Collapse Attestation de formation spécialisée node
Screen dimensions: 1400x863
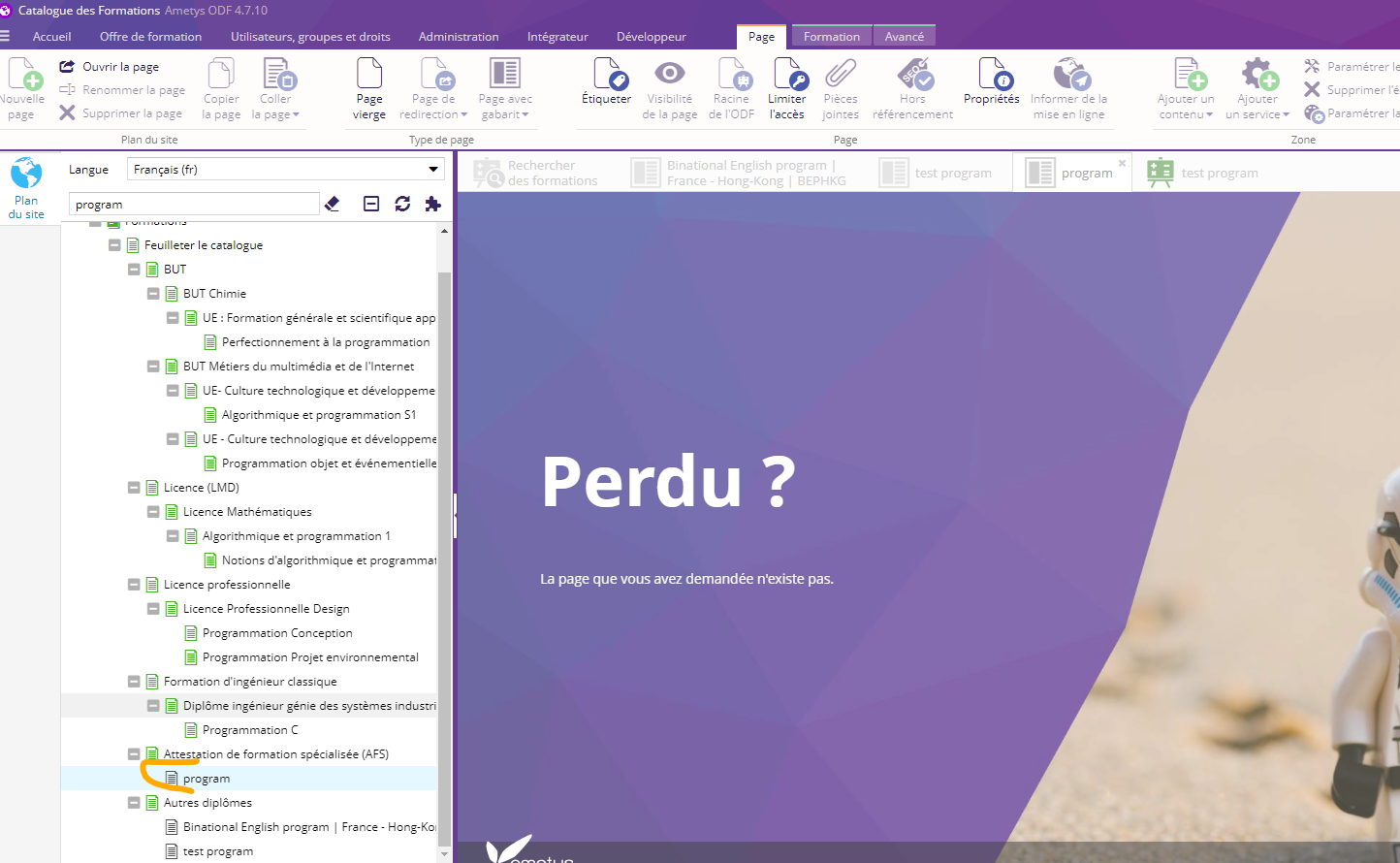click(134, 754)
